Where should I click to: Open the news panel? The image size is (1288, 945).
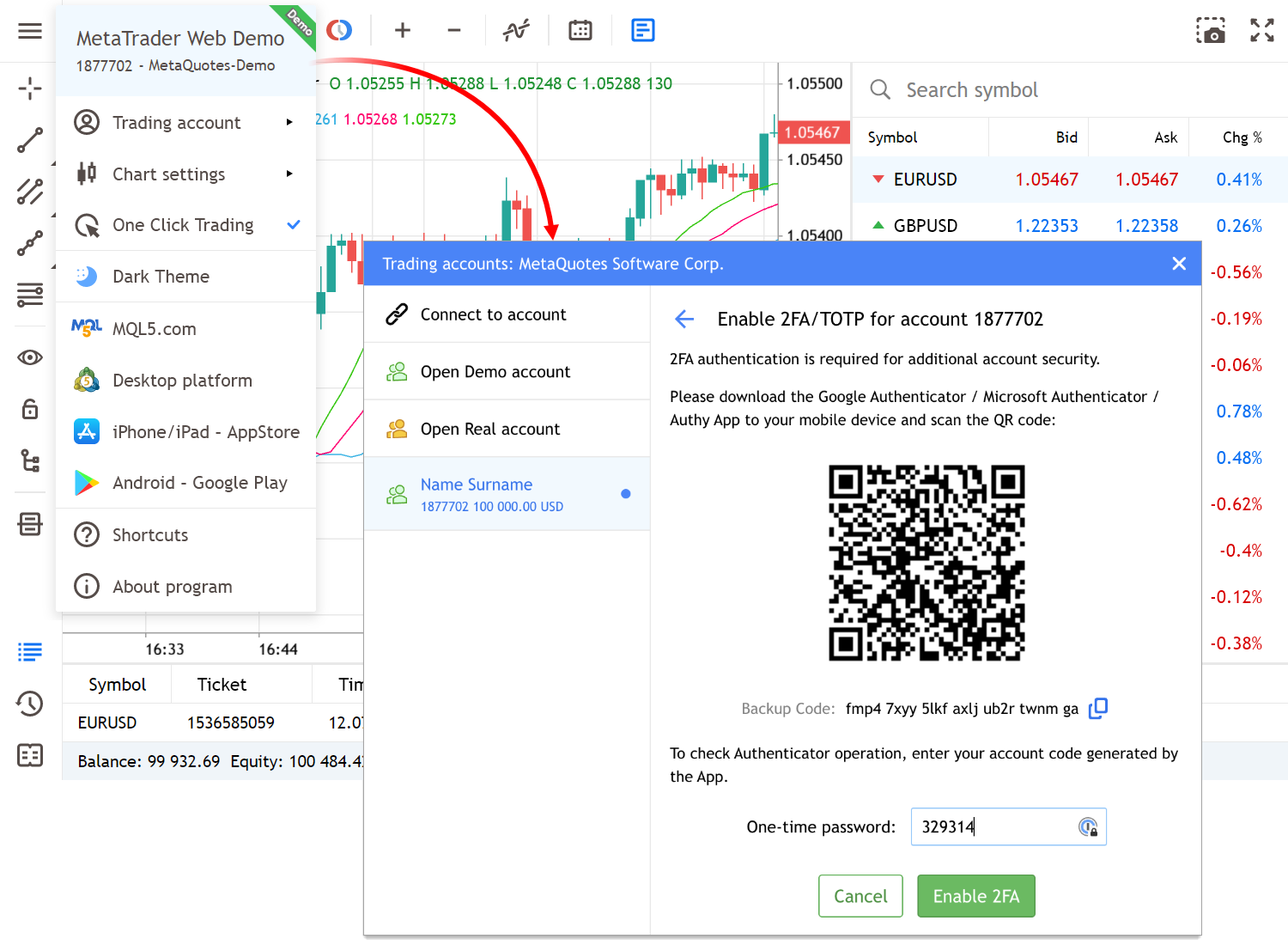tap(642, 30)
